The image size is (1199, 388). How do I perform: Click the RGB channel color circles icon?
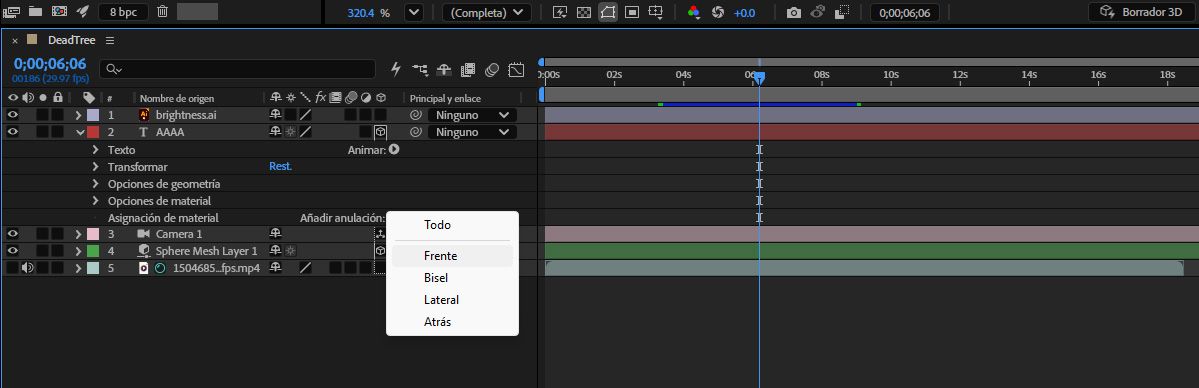[x=694, y=13]
